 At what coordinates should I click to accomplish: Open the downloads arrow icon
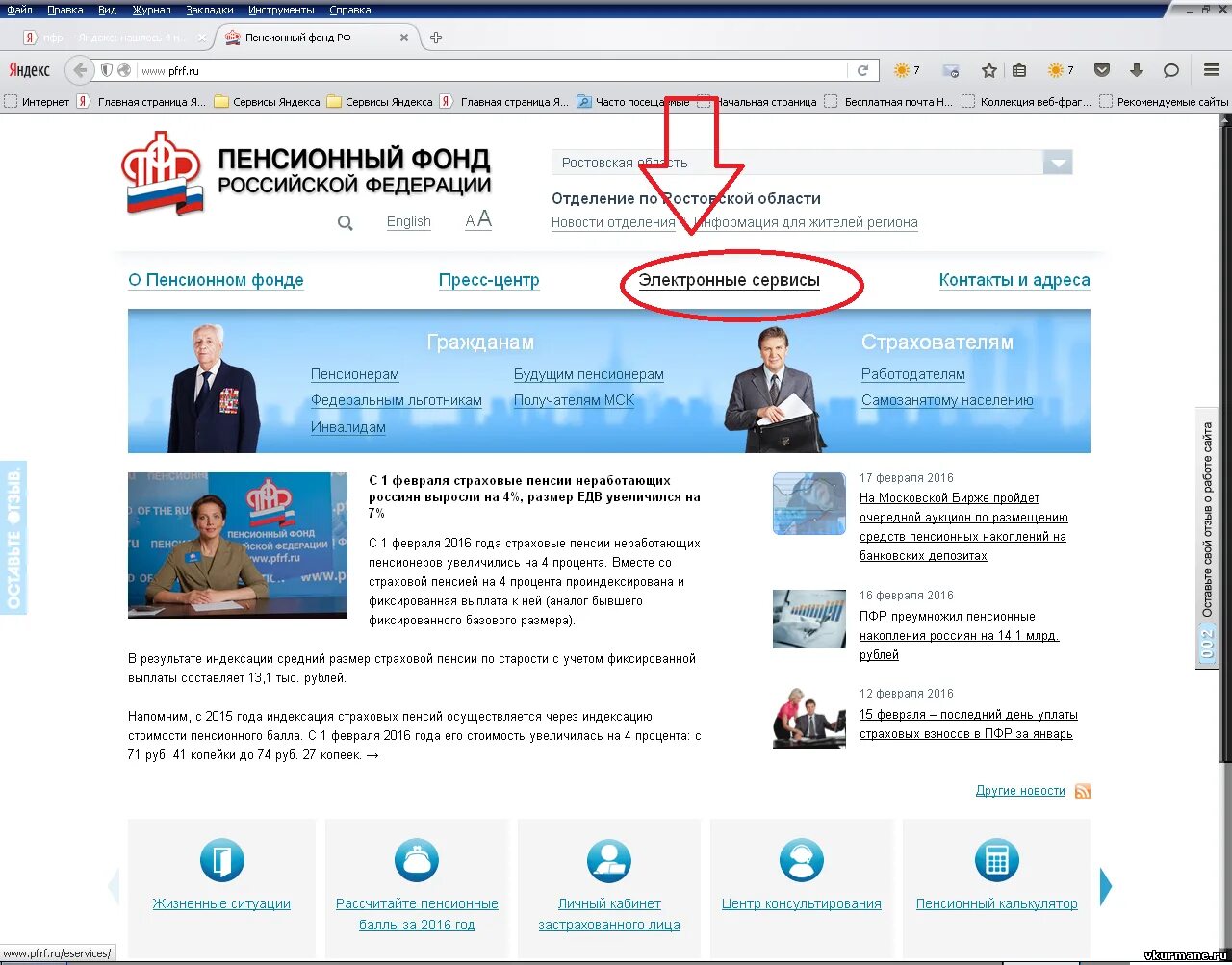pyautogui.click(x=1137, y=70)
